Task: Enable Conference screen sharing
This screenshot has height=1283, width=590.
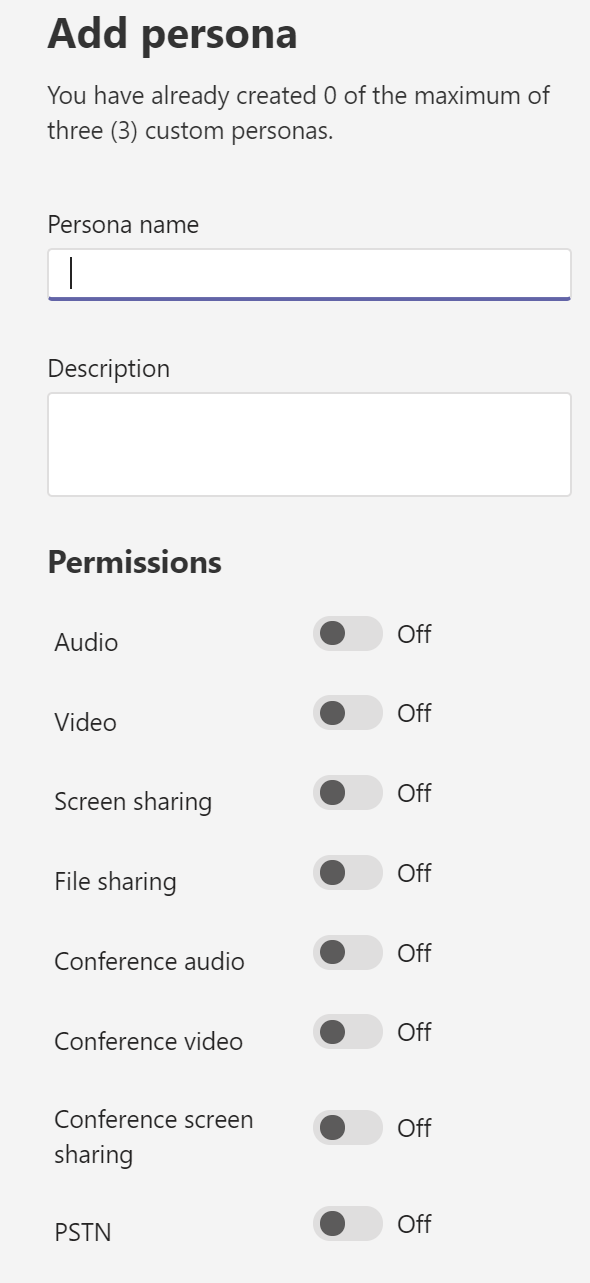Action: point(347,1128)
